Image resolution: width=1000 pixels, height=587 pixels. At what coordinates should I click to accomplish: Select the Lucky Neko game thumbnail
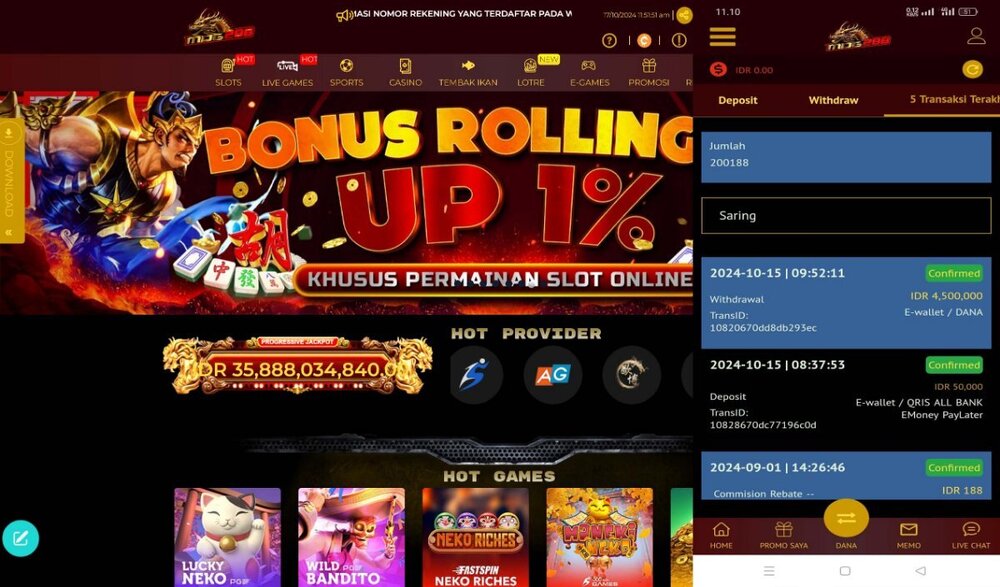[227, 537]
